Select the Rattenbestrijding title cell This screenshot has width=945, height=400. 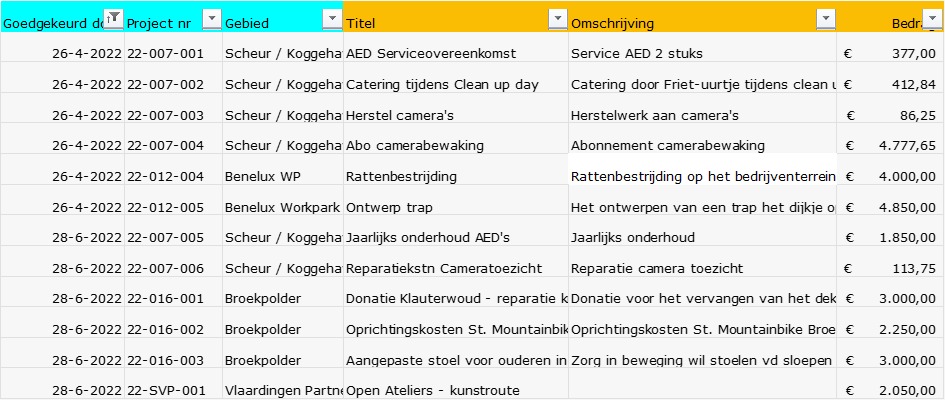tap(456, 176)
